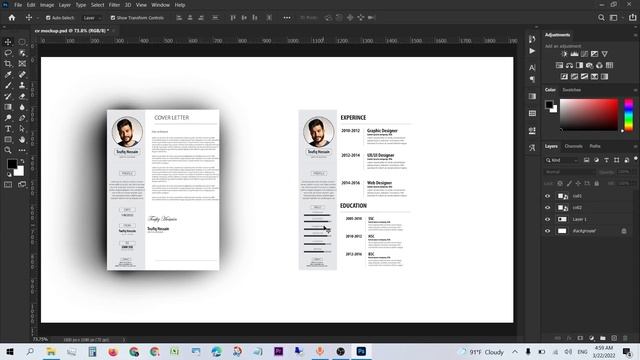Open the Color panel menu
Screen dimensions: 640x360
(635, 90)
